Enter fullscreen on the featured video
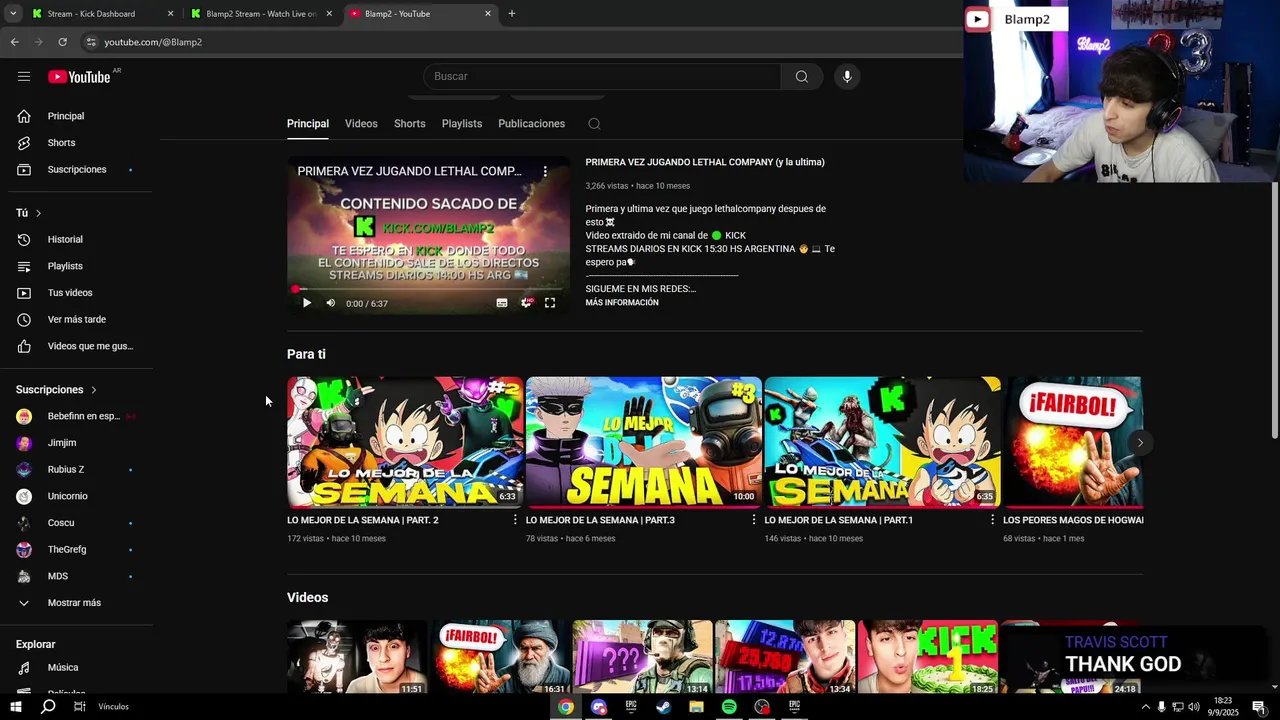Screen dimensions: 1280x720 point(550,303)
